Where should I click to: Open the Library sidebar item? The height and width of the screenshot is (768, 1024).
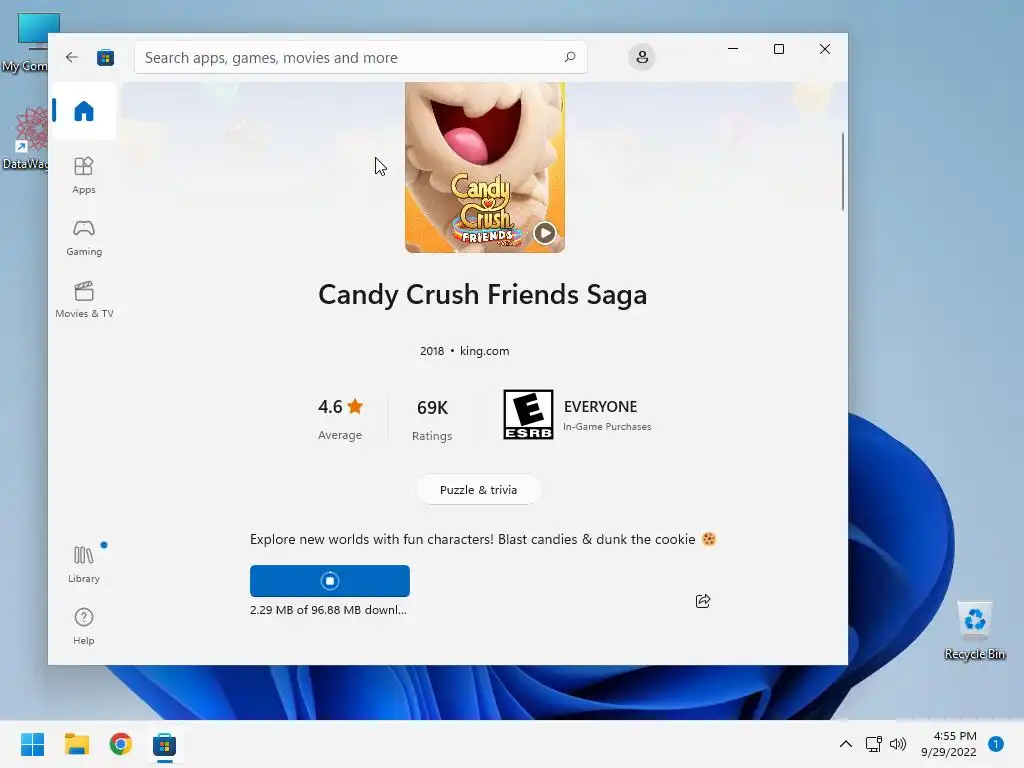(84, 565)
